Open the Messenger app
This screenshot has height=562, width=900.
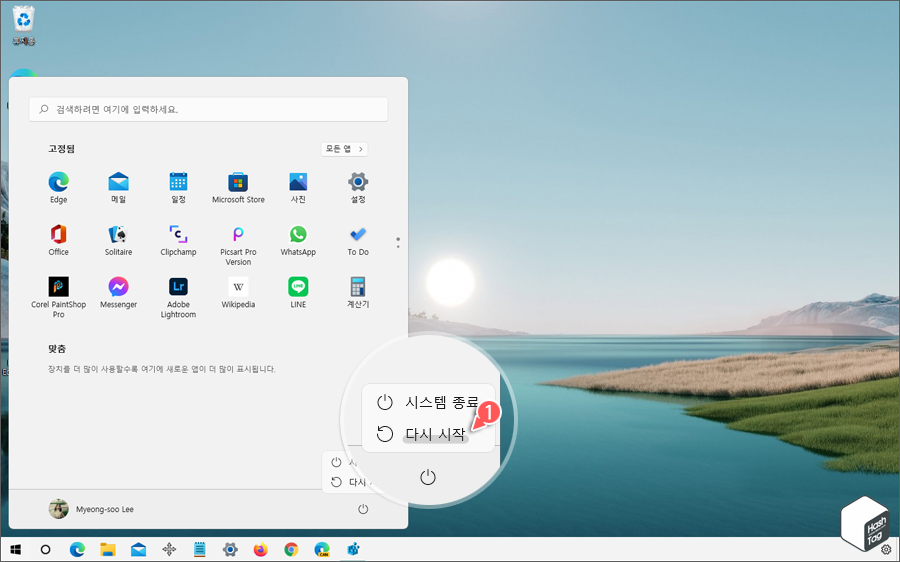point(118,293)
